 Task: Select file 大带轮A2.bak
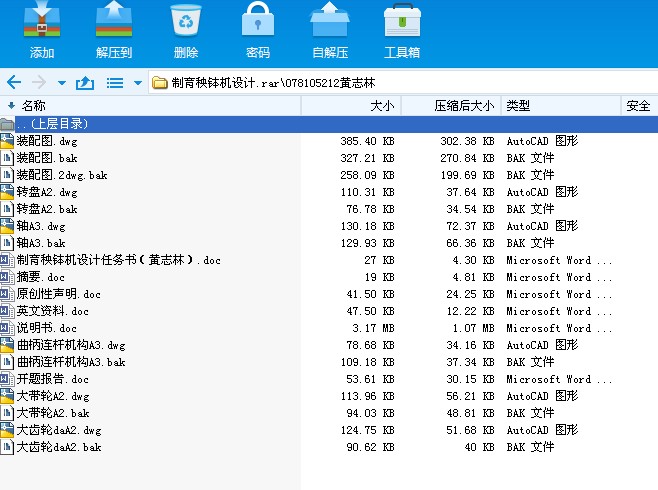coord(53,413)
